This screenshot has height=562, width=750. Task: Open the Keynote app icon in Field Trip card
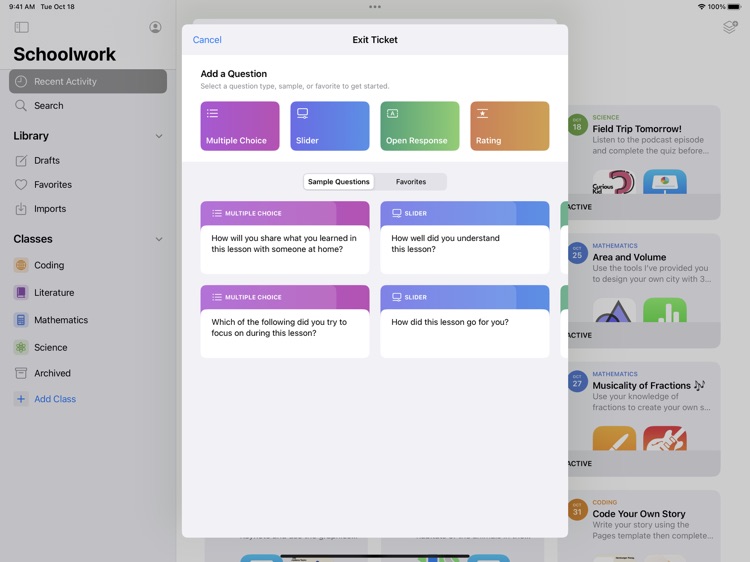point(665,182)
